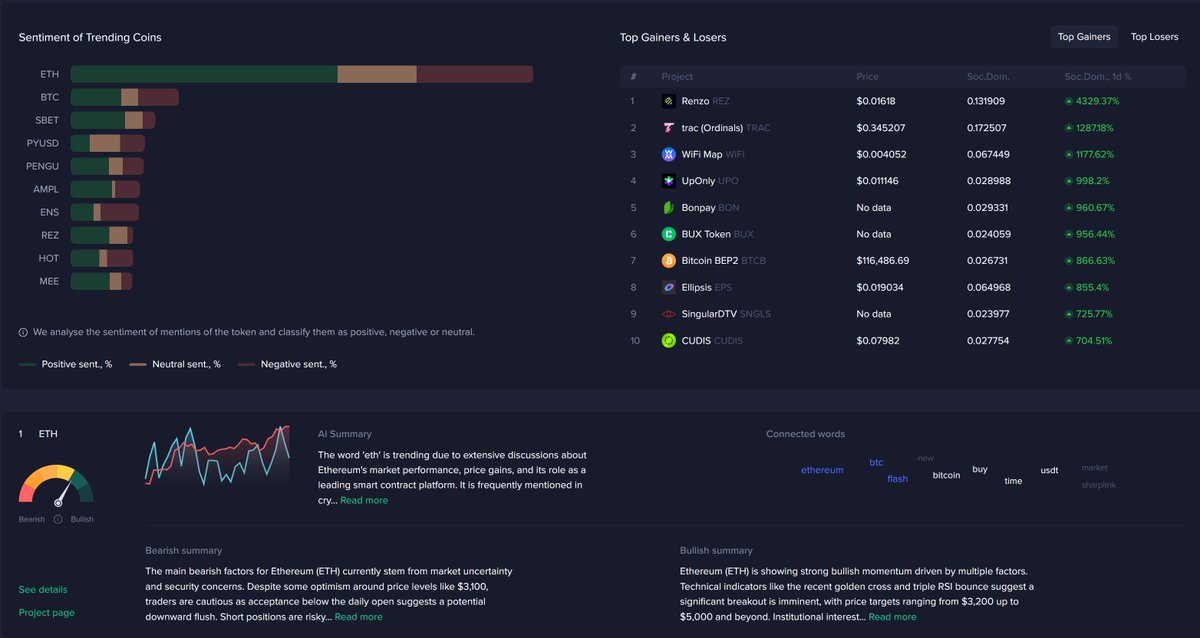Open the ETH Project page link
This screenshot has height=638, width=1200.
click(46, 612)
